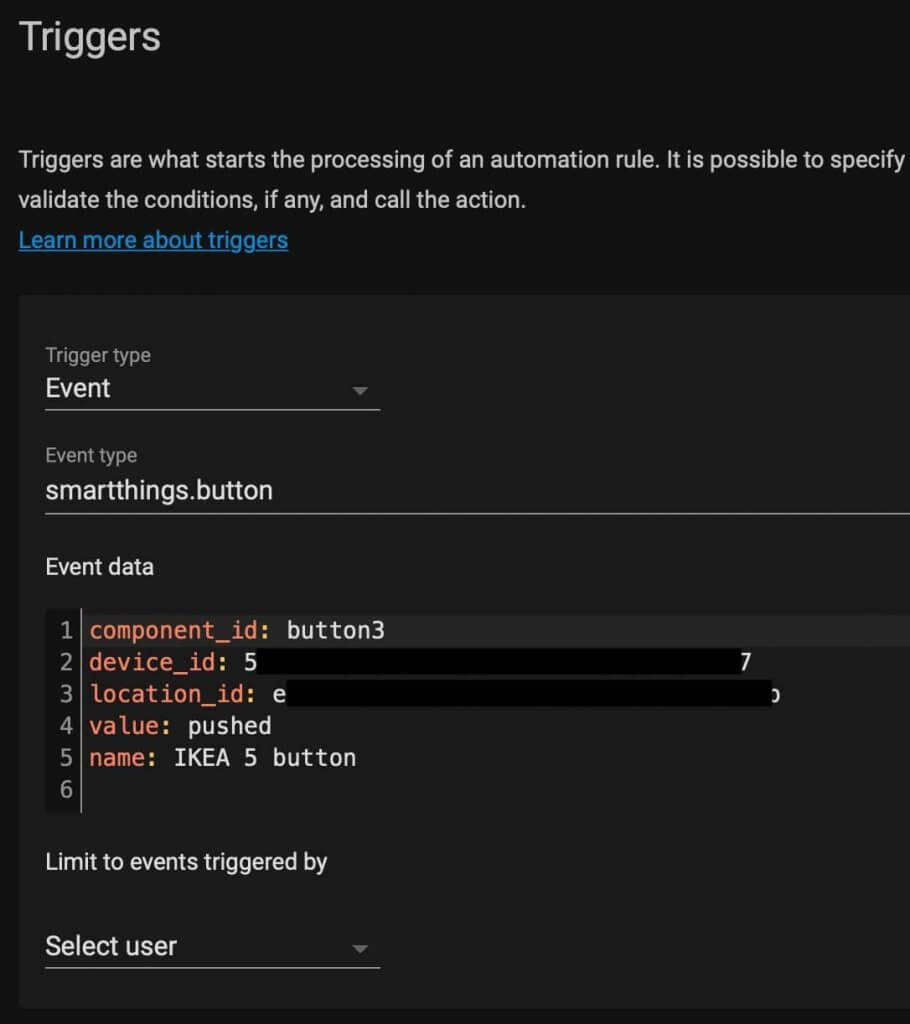Click the arrow icon next to Select user
Image resolution: width=910 pixels, height=1024 pixels.
tap(359, 948)
